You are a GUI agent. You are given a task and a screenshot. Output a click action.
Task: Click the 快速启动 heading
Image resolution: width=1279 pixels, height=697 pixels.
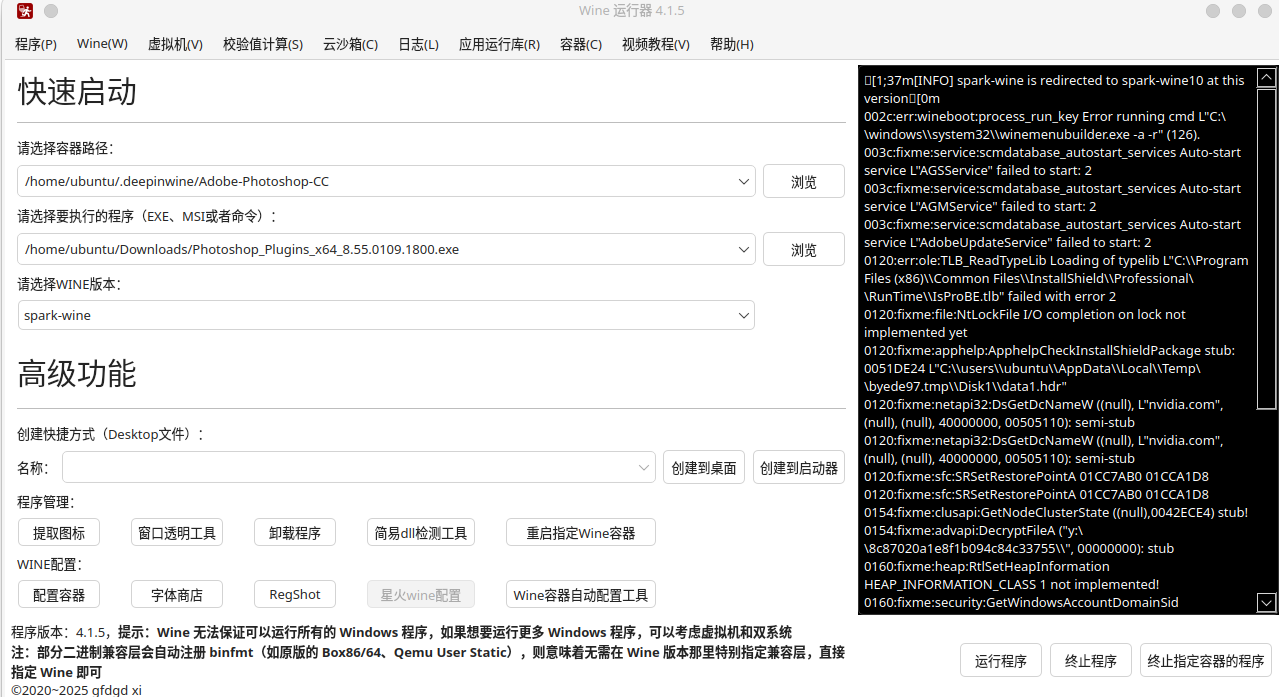pos(77,92)
